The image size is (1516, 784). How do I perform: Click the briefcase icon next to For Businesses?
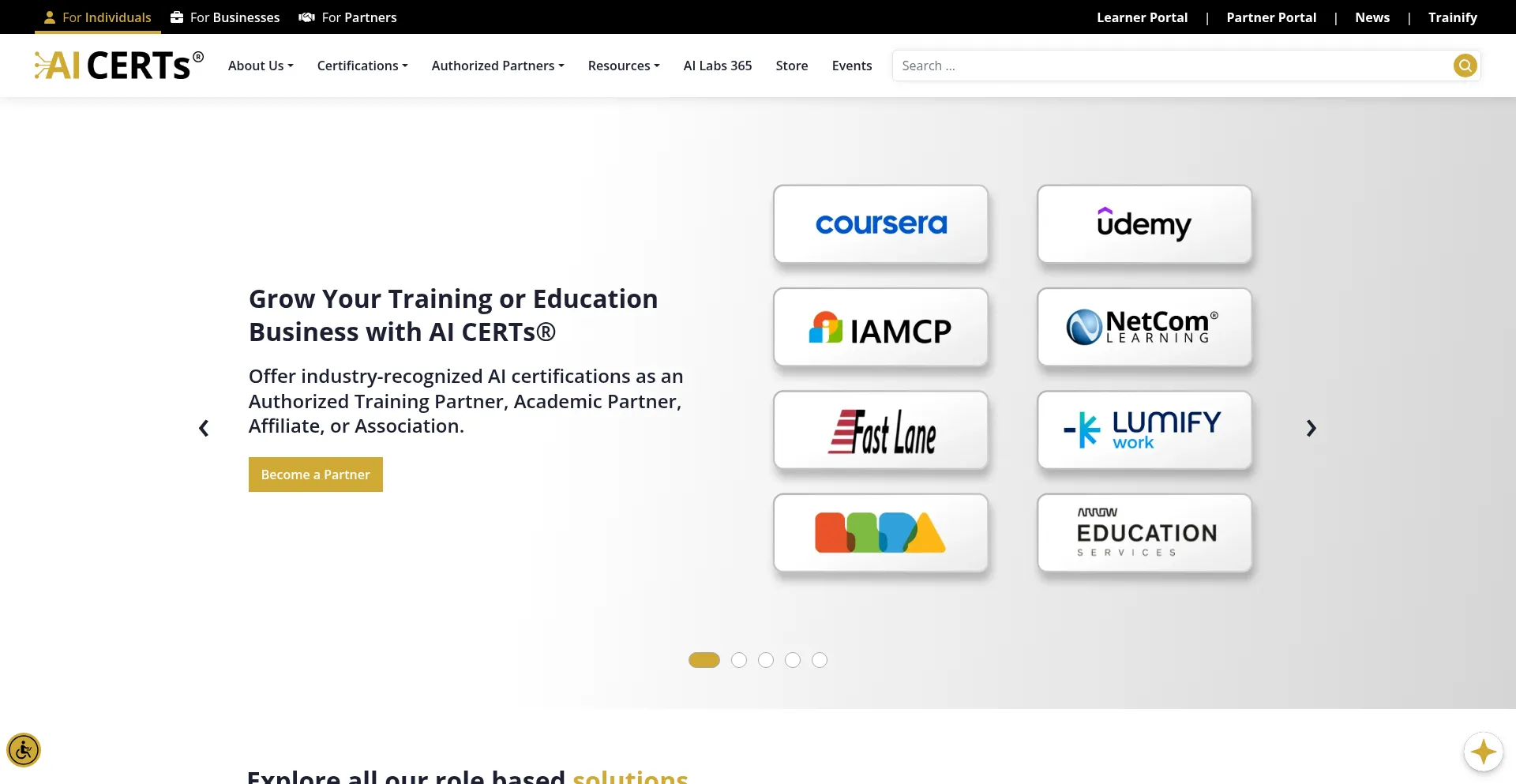pyautogui.click(x=175, y=17)
